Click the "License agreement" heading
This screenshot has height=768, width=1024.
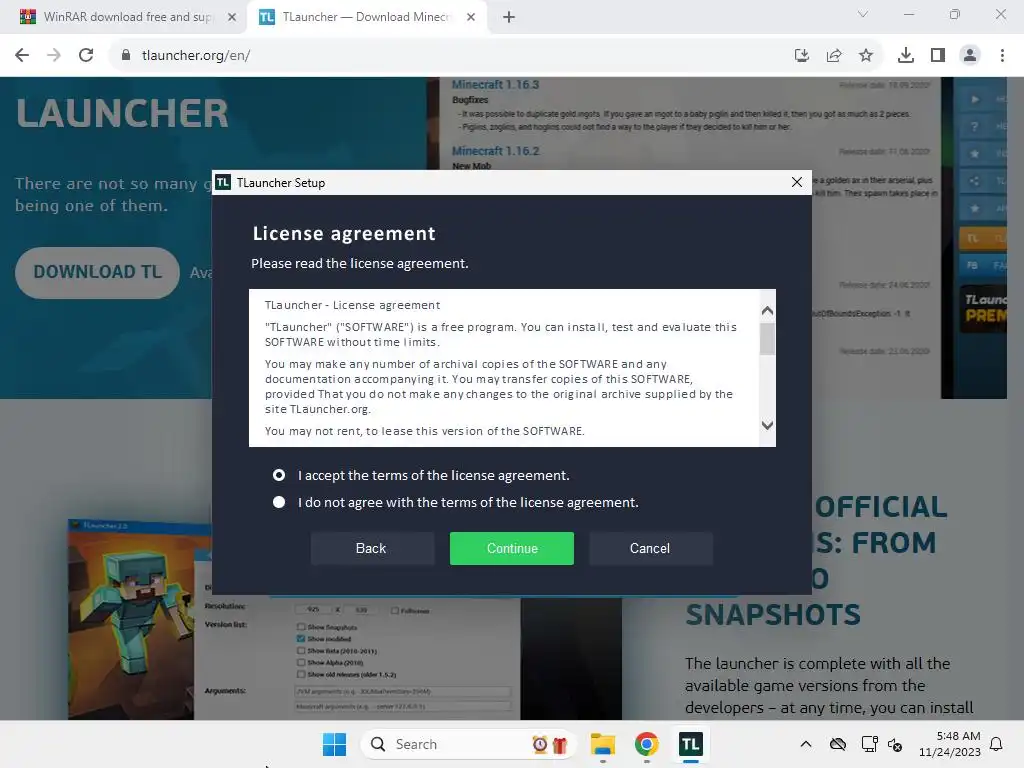[344, 233]
